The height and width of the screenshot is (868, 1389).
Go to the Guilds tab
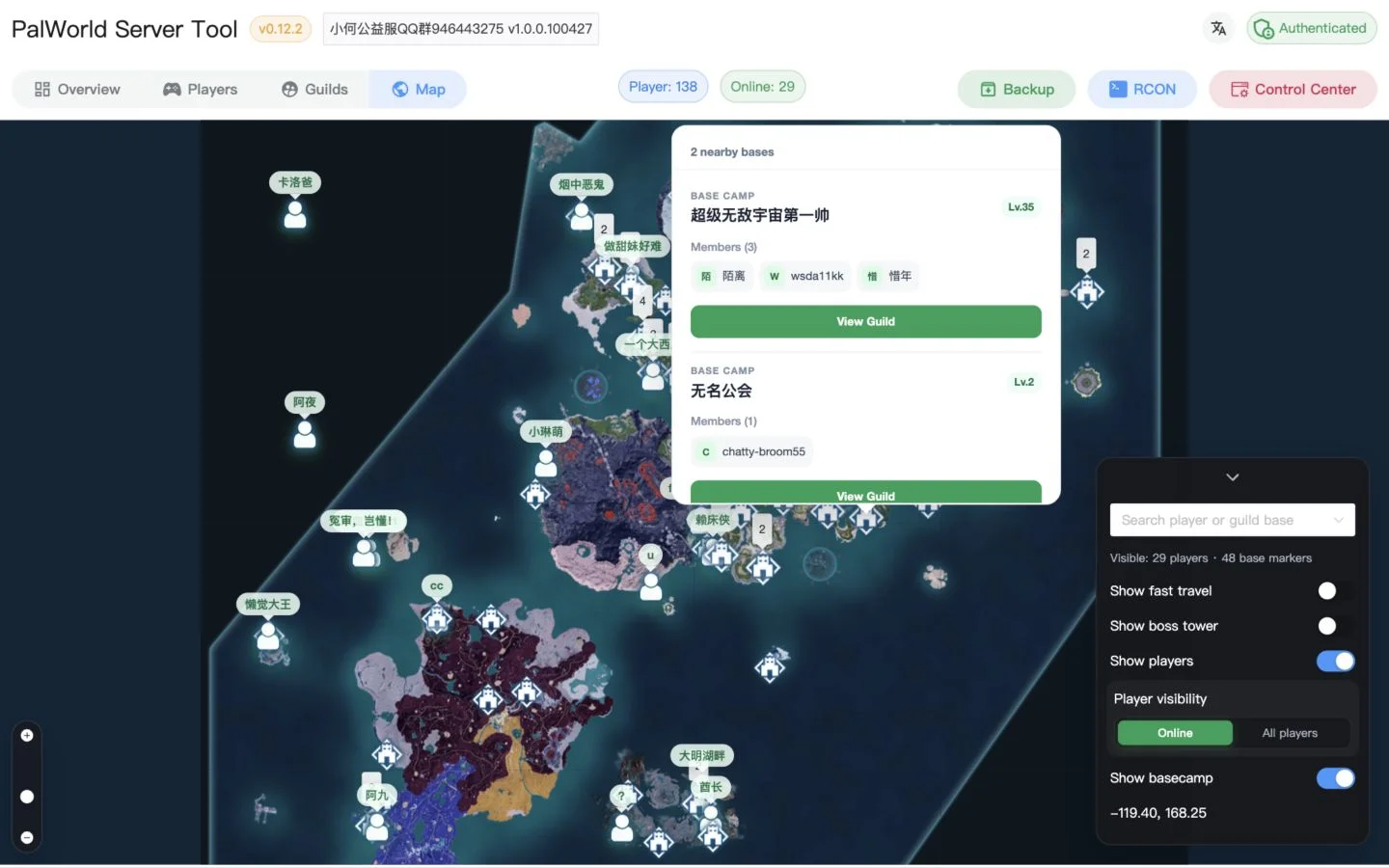coord(314,90)
